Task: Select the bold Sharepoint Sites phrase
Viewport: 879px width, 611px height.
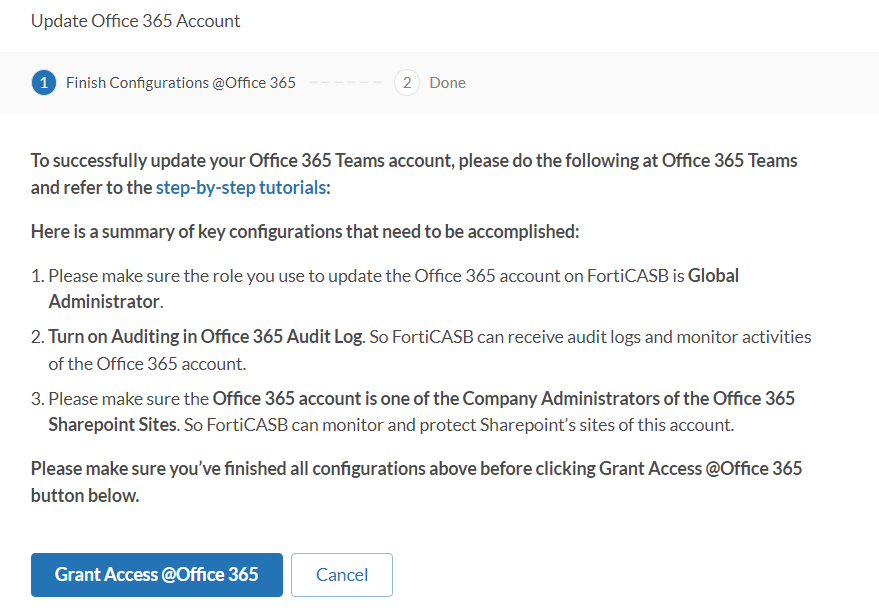Action: (x=110, y=424)
